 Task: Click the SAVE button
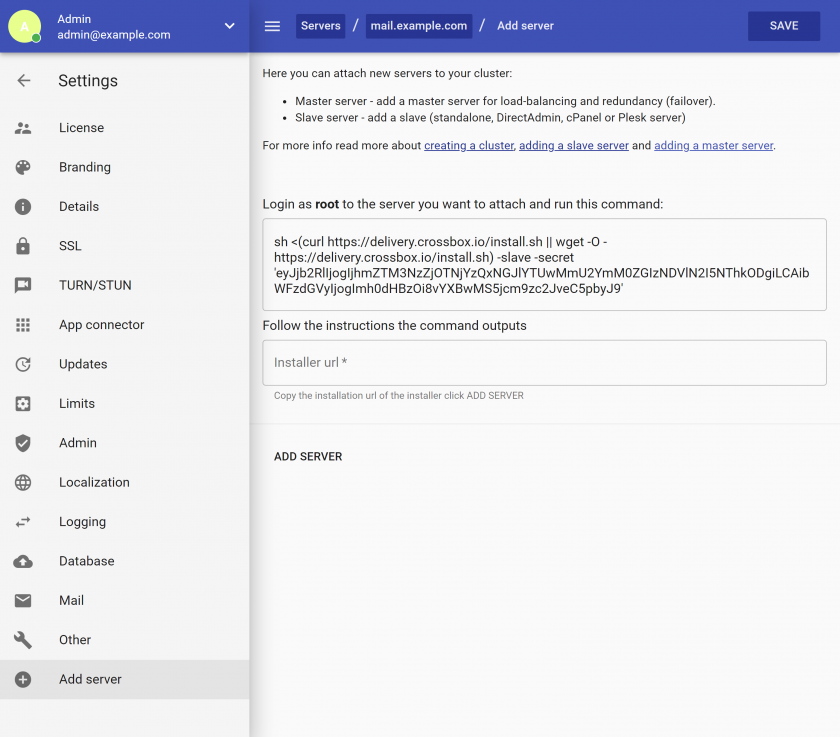click(784, 26)
